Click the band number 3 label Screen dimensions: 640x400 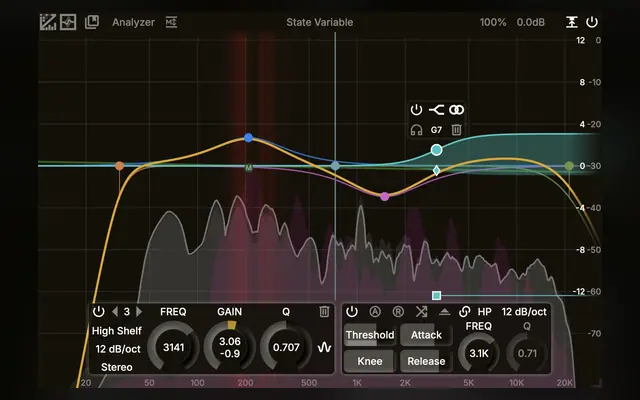[127, 312]
